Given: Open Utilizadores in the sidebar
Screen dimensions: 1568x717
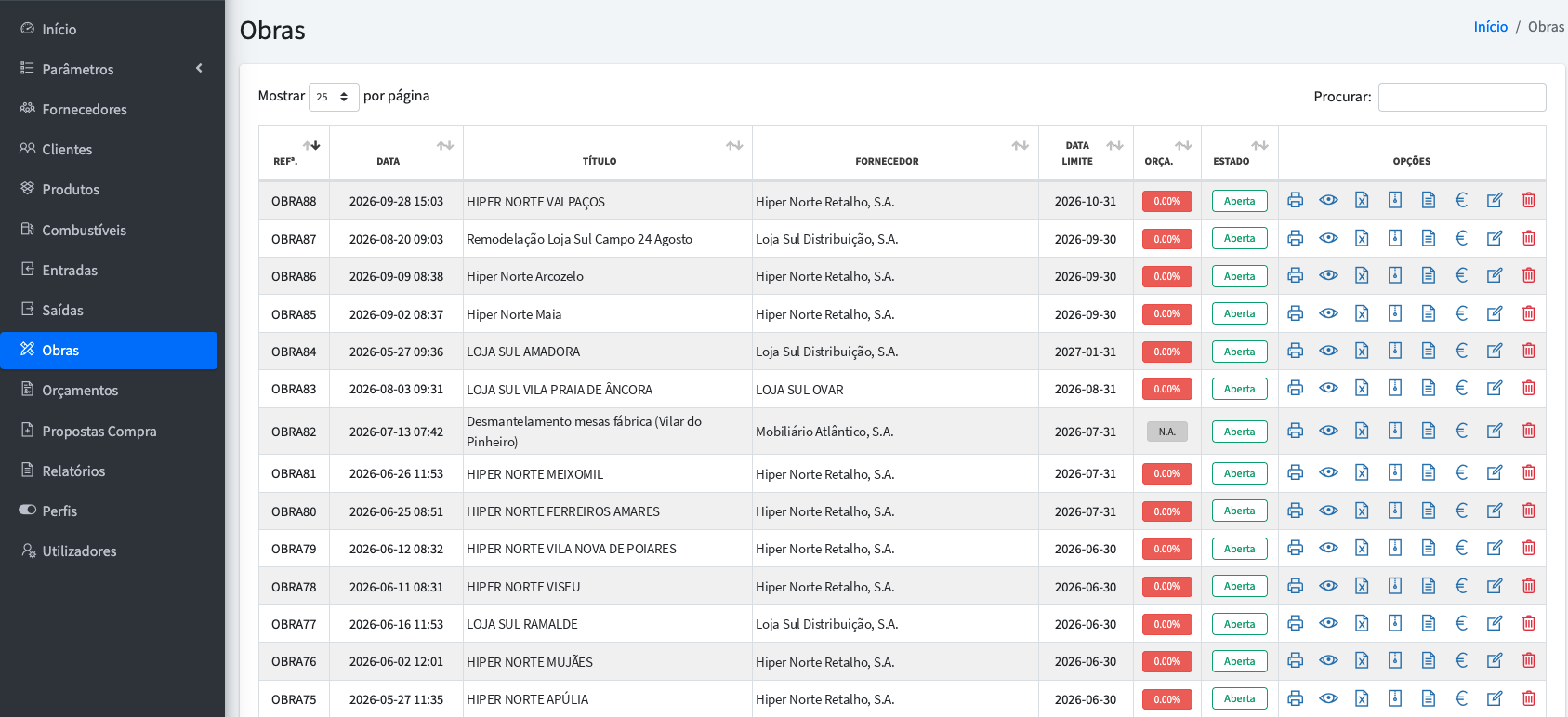Looking at the screenshot, I should point(109,551).
